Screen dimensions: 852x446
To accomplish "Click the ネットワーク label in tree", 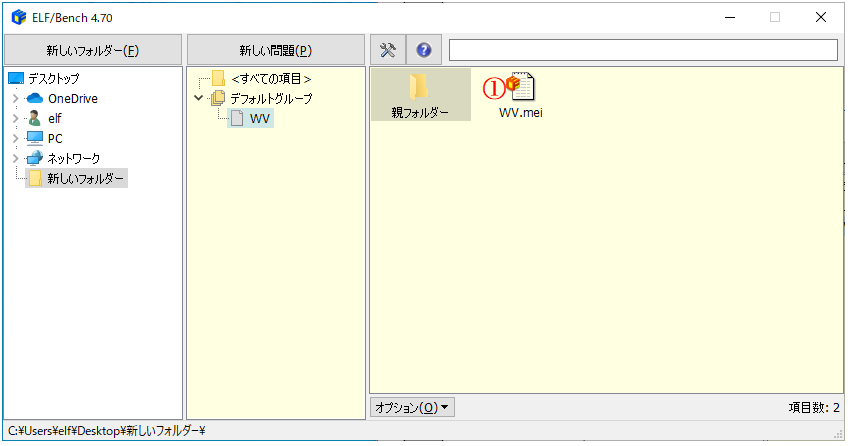I will click(x=74, y=158).
